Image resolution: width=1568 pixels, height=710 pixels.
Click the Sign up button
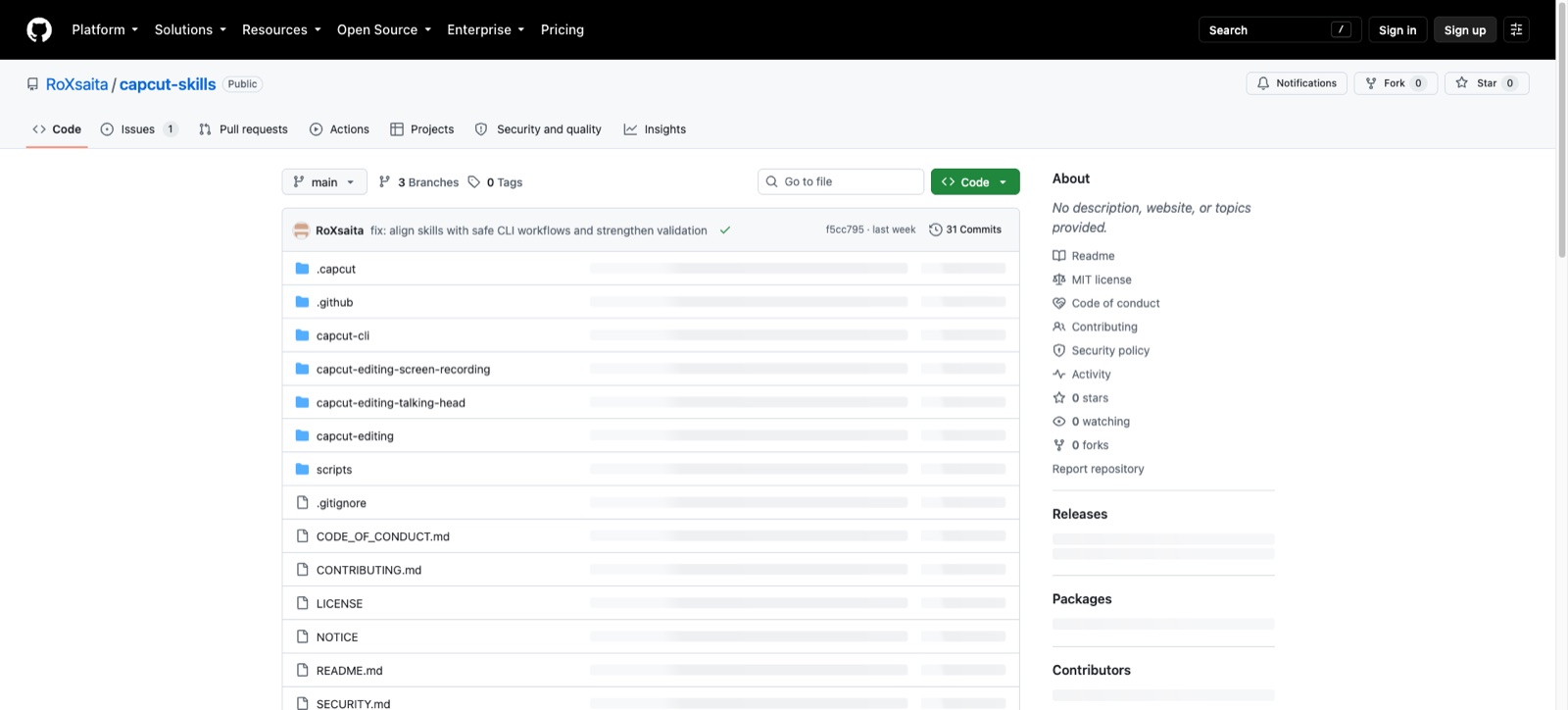[x=1465, y=29]
